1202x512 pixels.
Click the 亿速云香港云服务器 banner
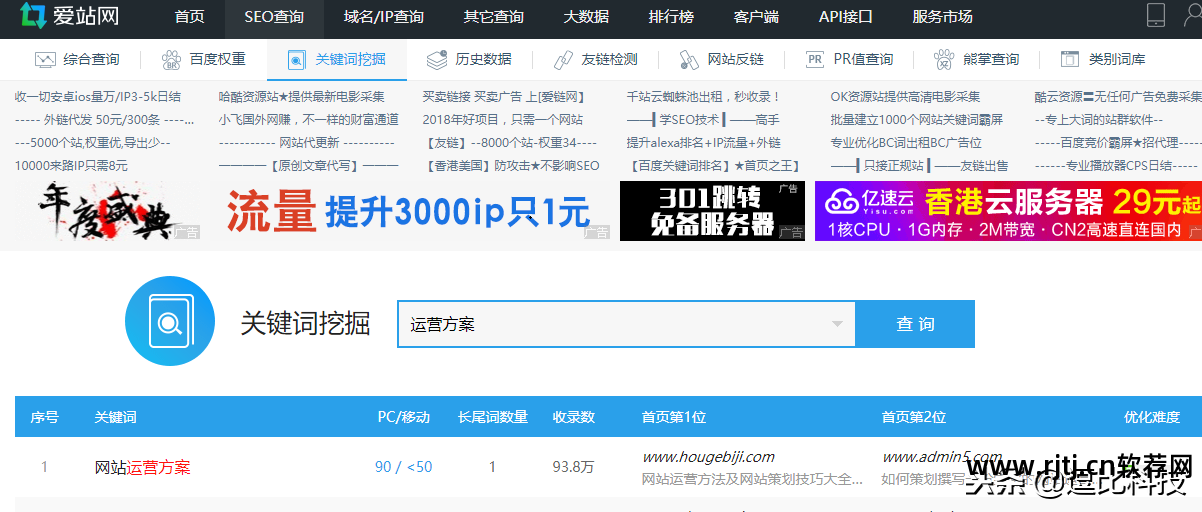1008,211
